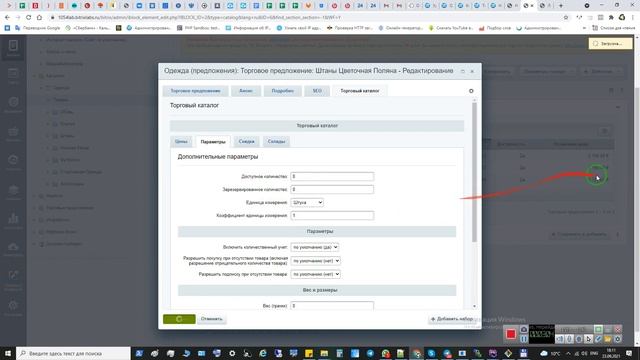Close the Редактирование dialog
Screen dimensions: 640x360
(x=472, y=71)
